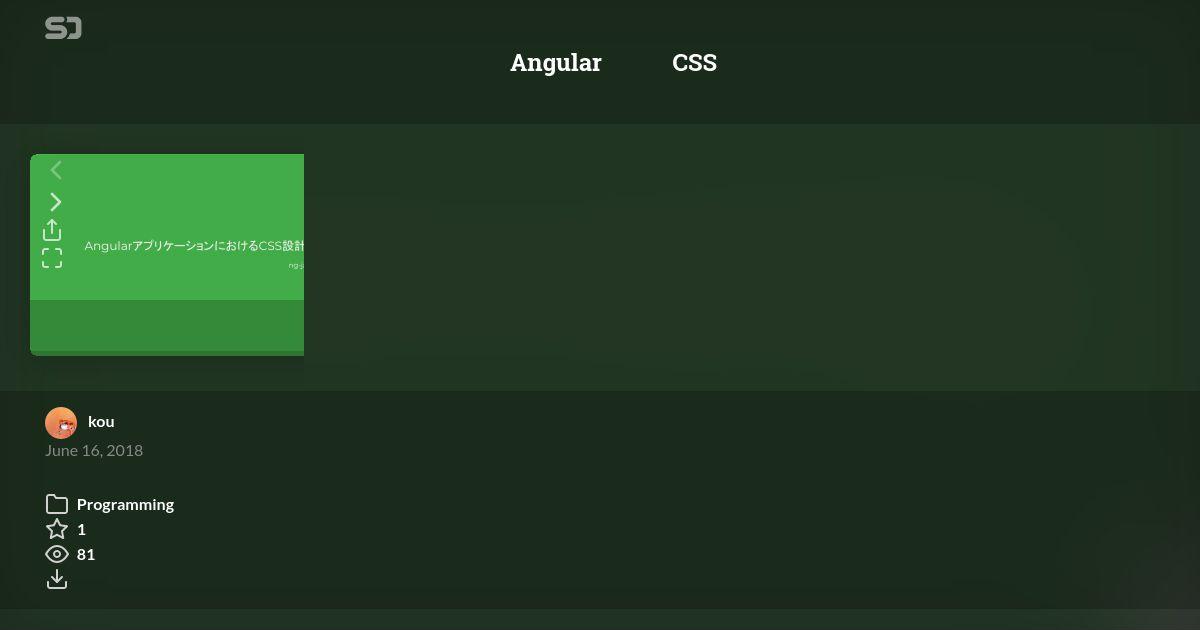Click the June 16, 2018 date
Screen dimensions: 1200x630
point(94,450)
